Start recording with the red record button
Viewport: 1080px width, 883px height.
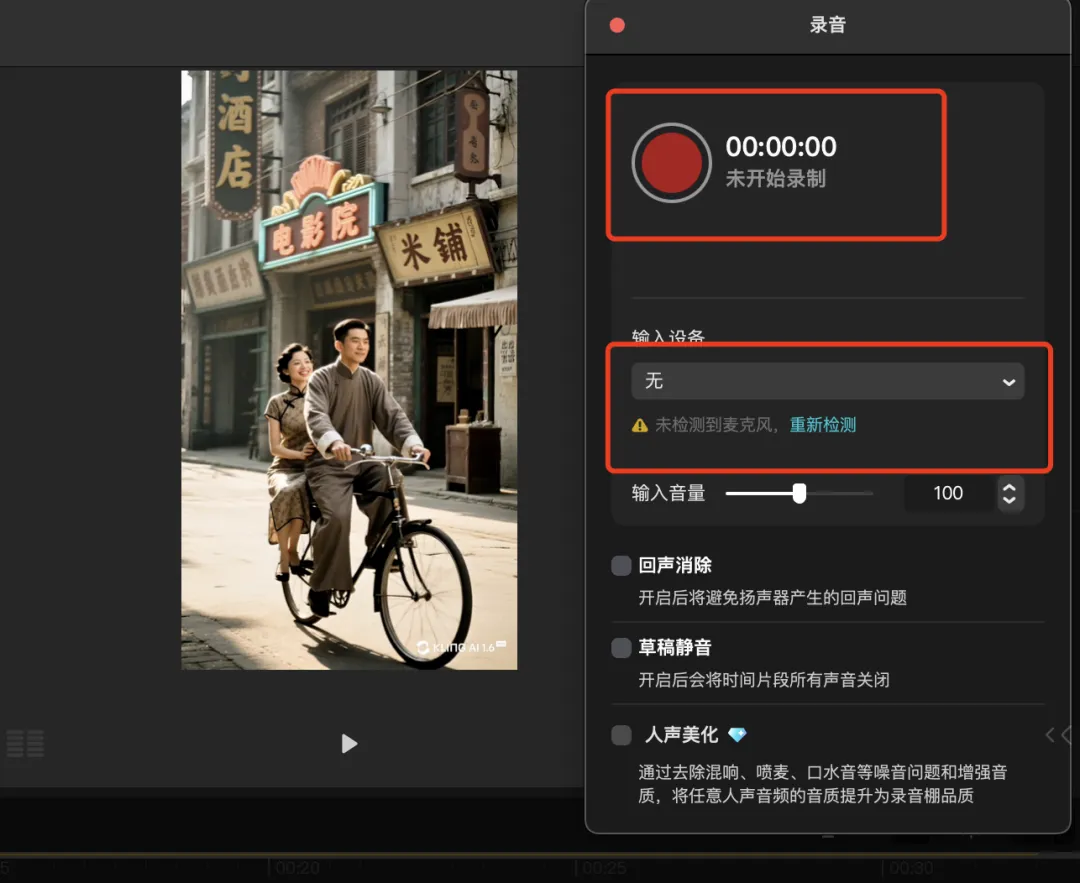click(672, 163)
